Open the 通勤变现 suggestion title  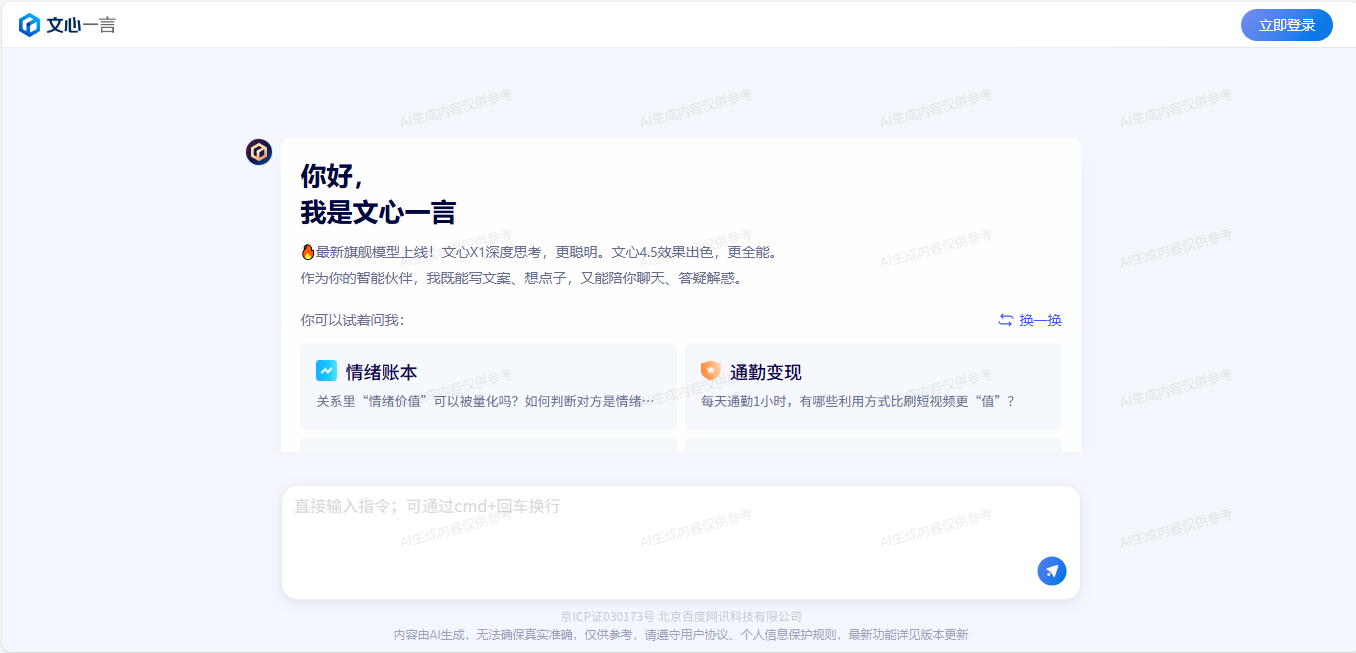[766, 372]
